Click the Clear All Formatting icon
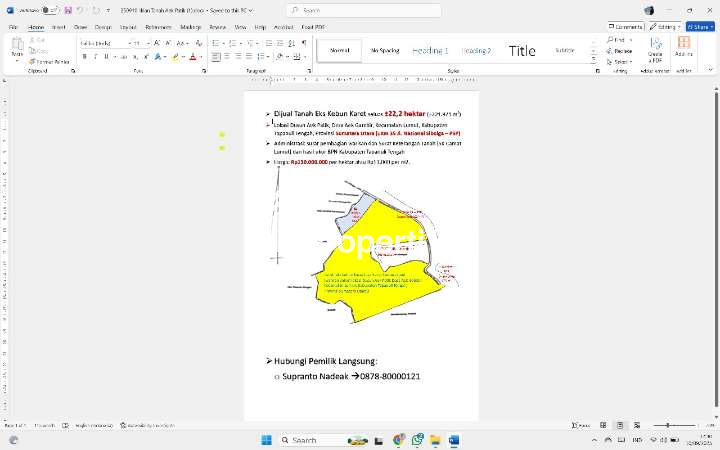The width and height of the screenshot is (720, 450). pos(199,43)
